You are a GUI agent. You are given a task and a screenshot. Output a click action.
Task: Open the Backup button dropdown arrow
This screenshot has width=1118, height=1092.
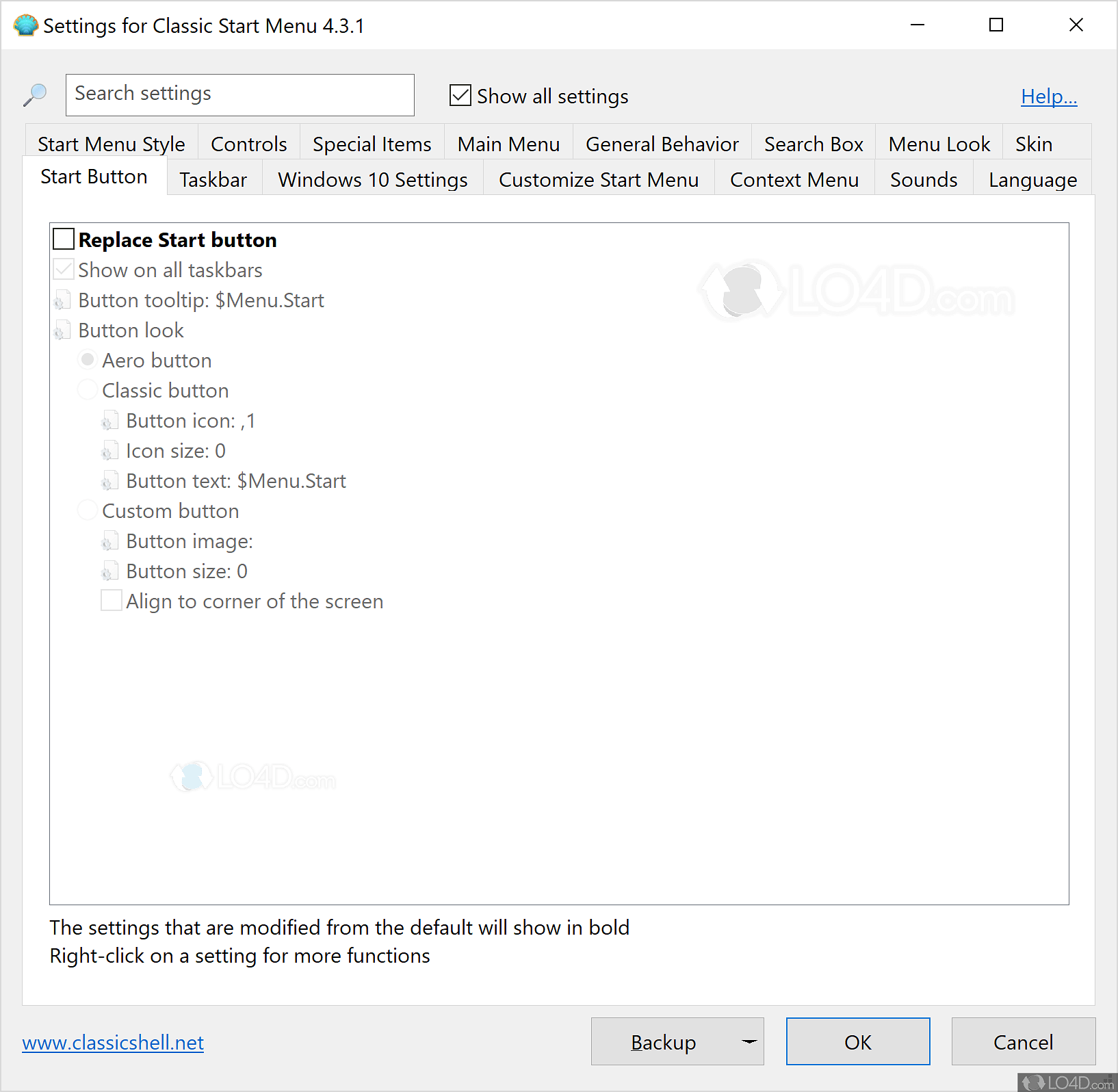point(749,1041)
